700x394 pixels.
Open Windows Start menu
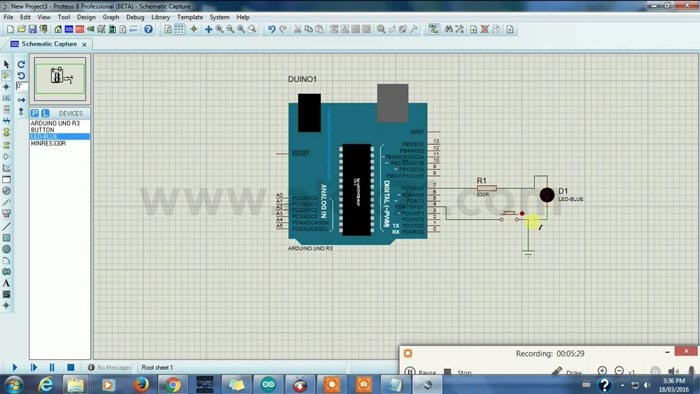coord(13,384)
